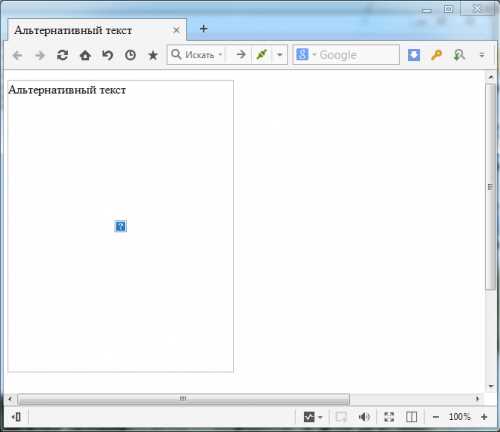The height and width of the screenshot is (432, 500).
Task: Open a new tab with the plus button
Action: (204, 29)
